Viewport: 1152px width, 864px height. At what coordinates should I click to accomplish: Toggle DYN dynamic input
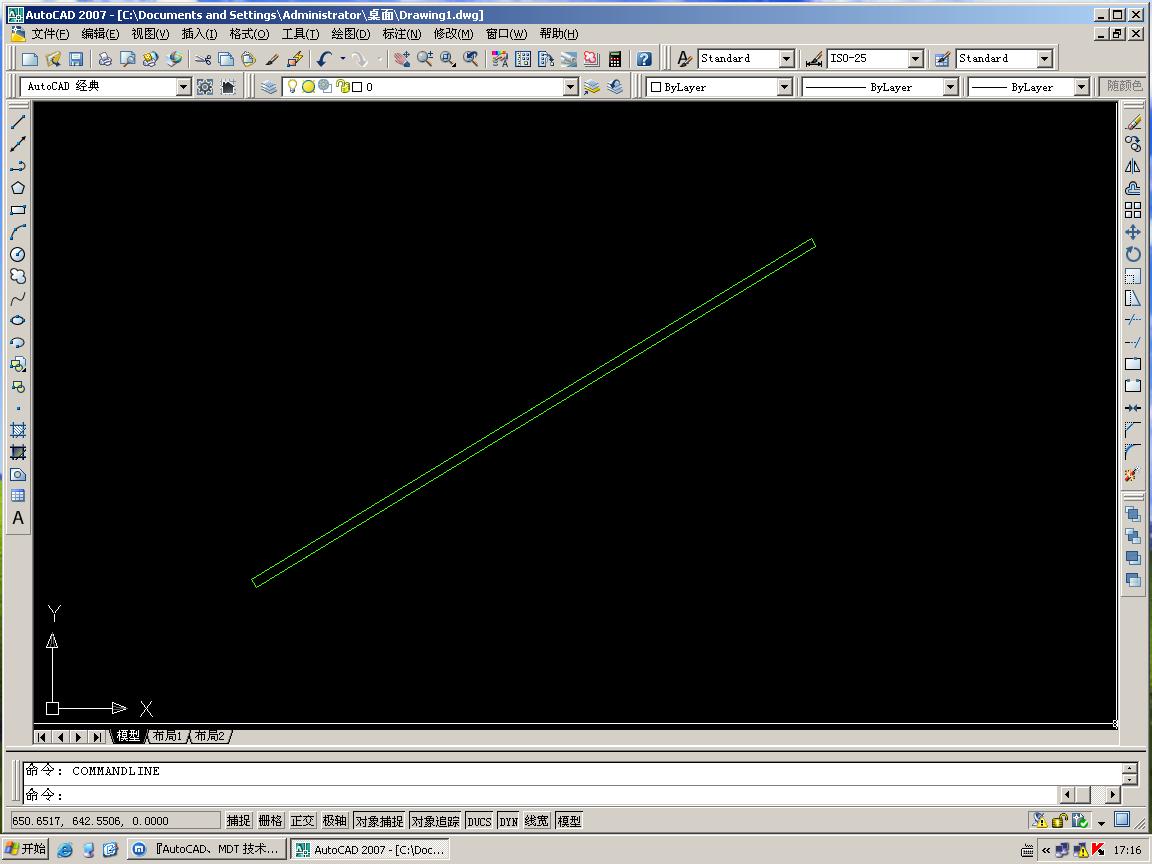pos(508,821)
